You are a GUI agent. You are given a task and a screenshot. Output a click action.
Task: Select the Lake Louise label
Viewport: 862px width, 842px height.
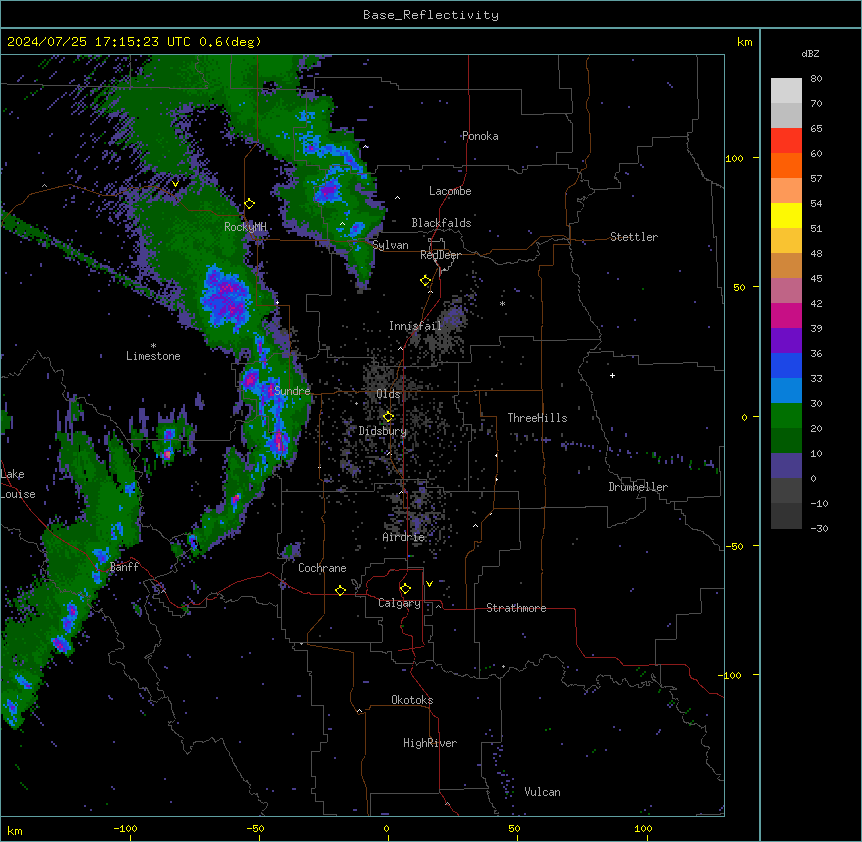[x=16, y=484]
